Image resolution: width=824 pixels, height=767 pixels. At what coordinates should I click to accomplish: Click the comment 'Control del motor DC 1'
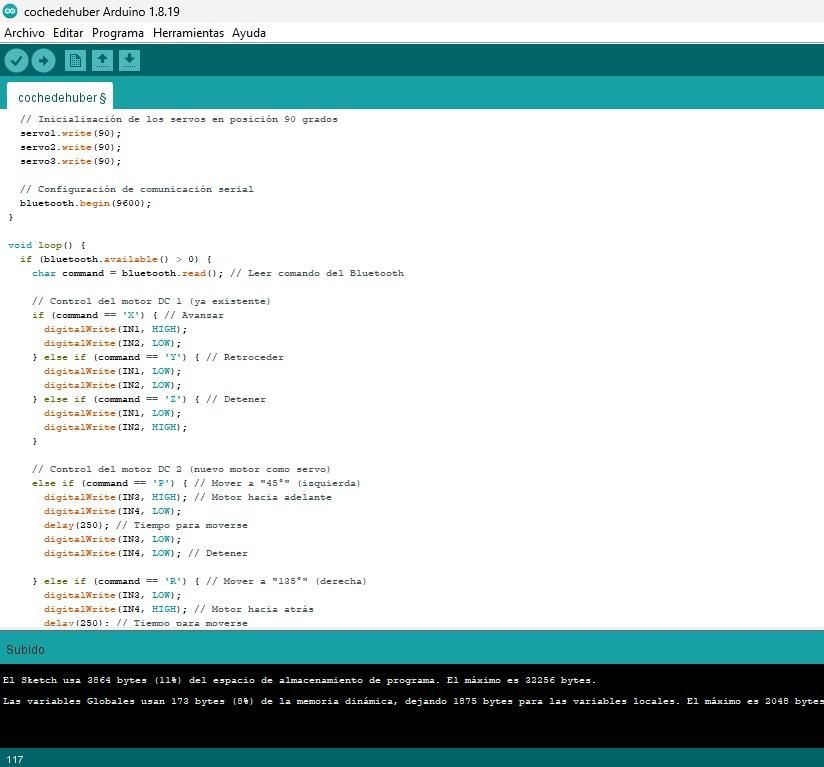(x=151, y=302)
